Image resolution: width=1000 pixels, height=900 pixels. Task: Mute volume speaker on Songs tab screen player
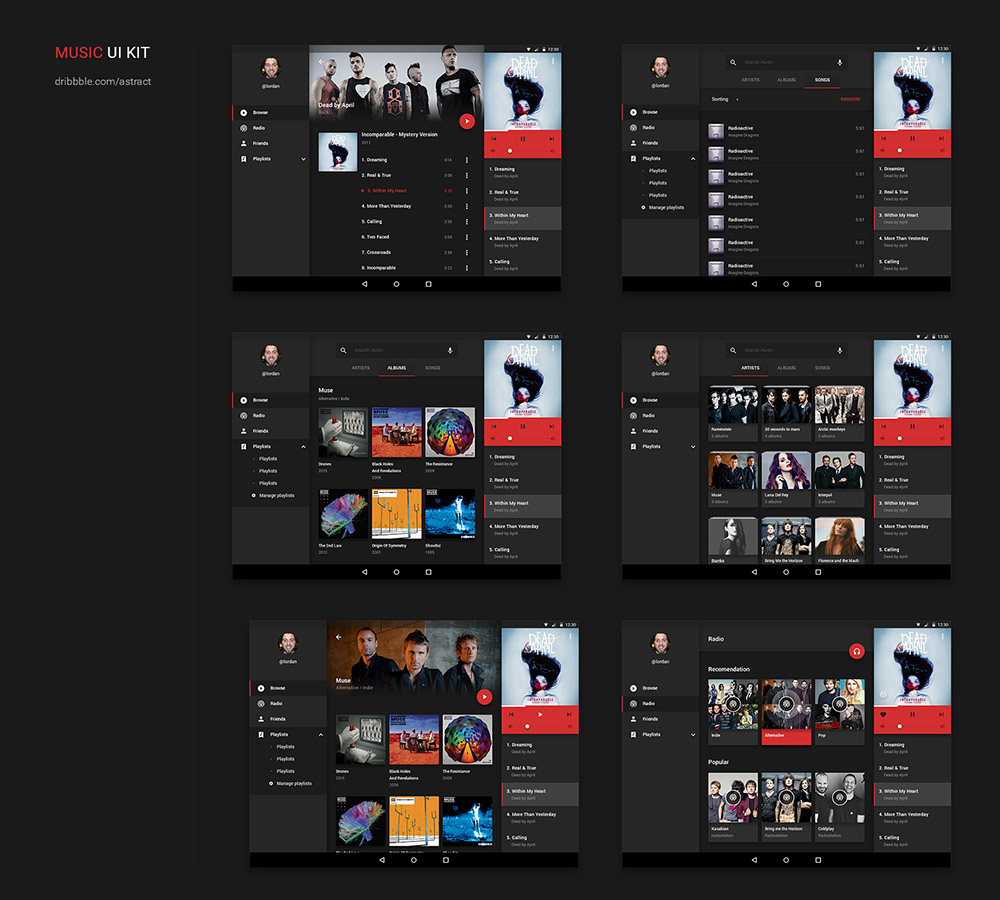point(883,151)
